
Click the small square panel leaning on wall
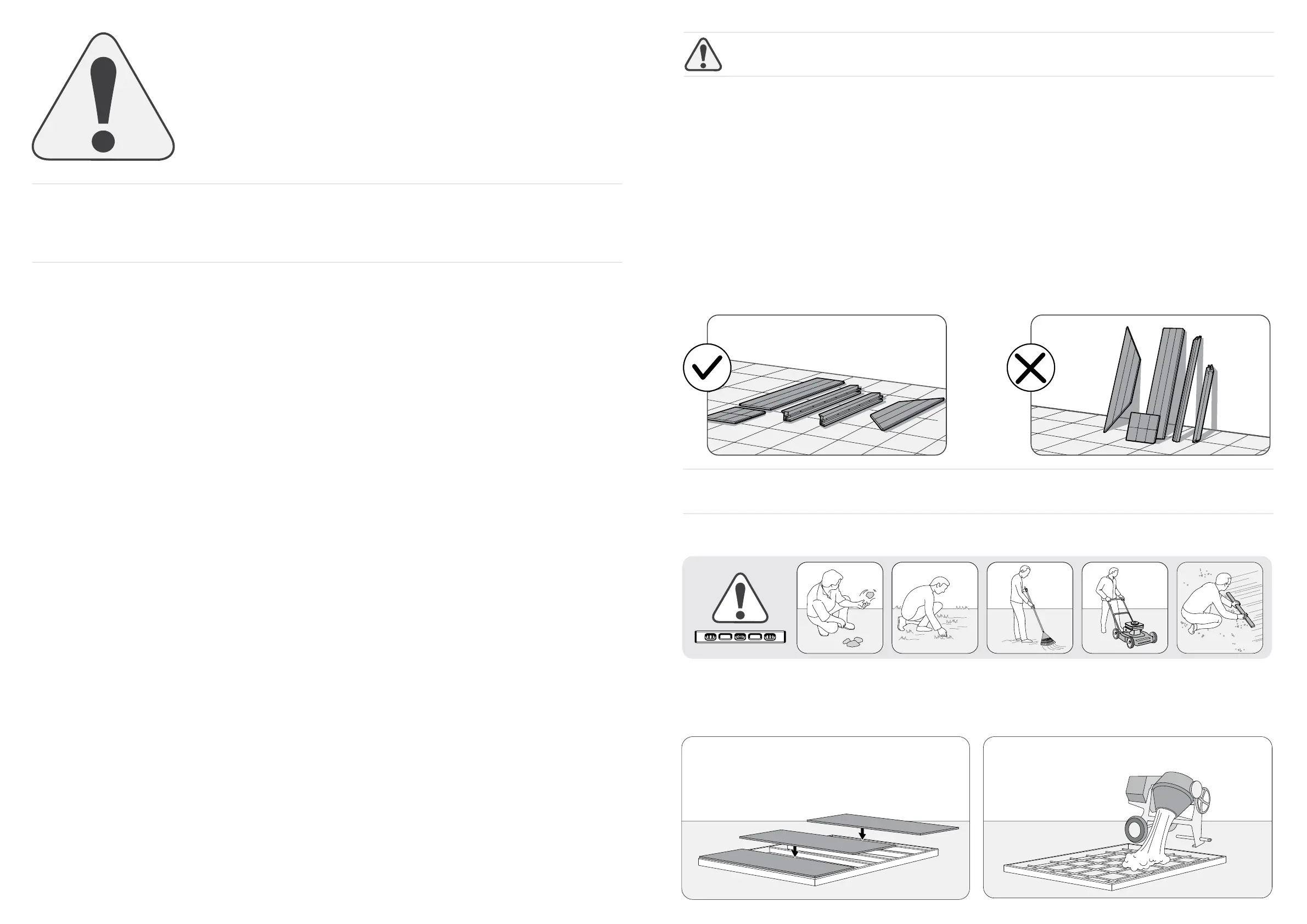click(1142, 427)
